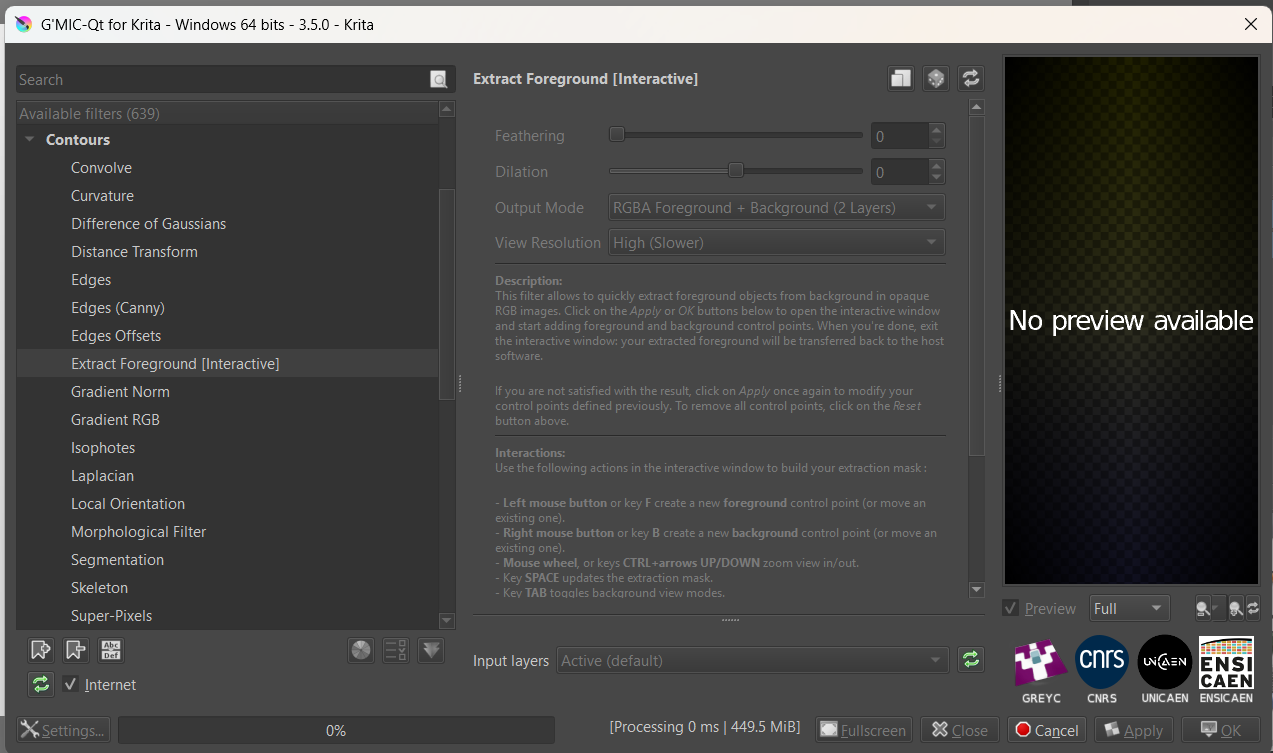The image size is (1273, 753).
Task: Toggle the Preview checkbox
Action: point(1011,608)
